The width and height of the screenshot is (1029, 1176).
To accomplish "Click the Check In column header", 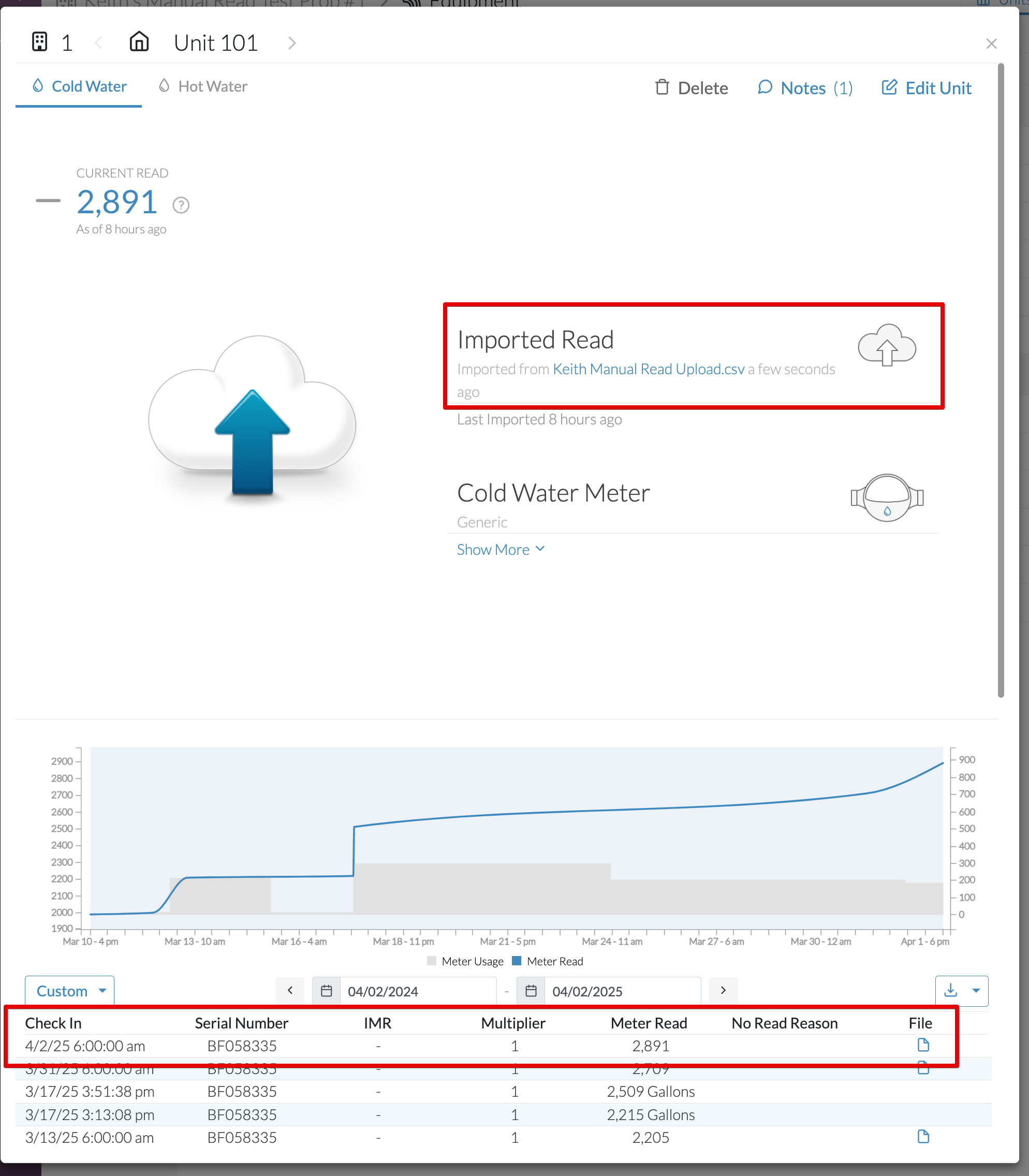I will 53,1023.
